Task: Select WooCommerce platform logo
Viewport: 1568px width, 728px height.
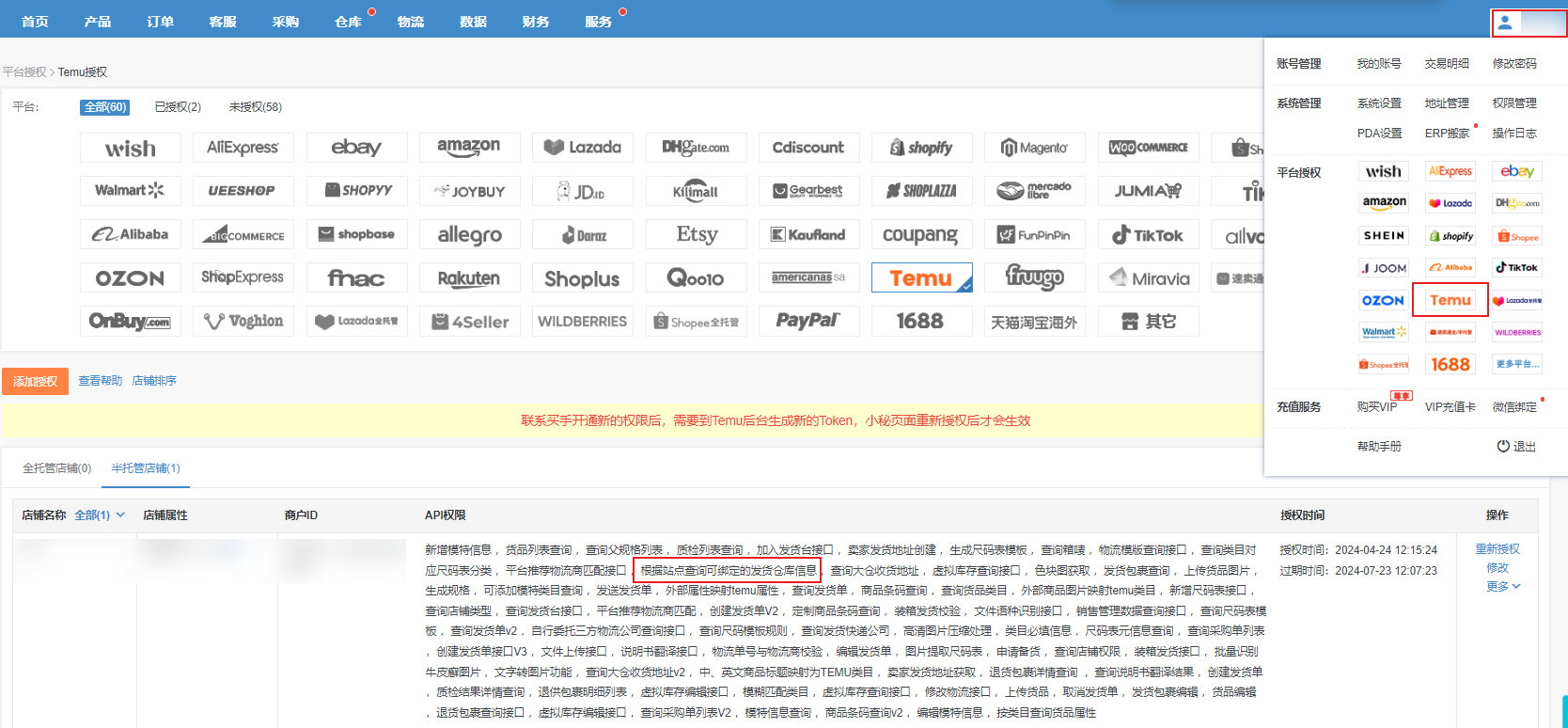Action: coord(1148,148)
